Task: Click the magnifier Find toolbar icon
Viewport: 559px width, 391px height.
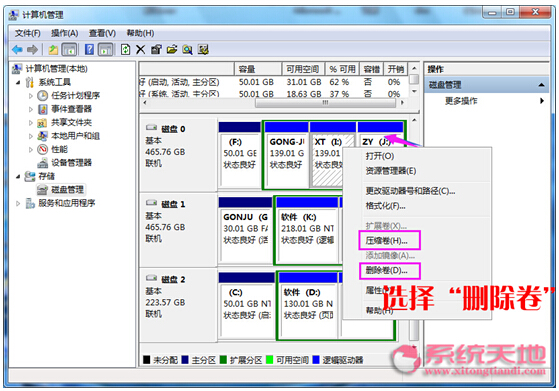Action: click(x=188, y=50)
